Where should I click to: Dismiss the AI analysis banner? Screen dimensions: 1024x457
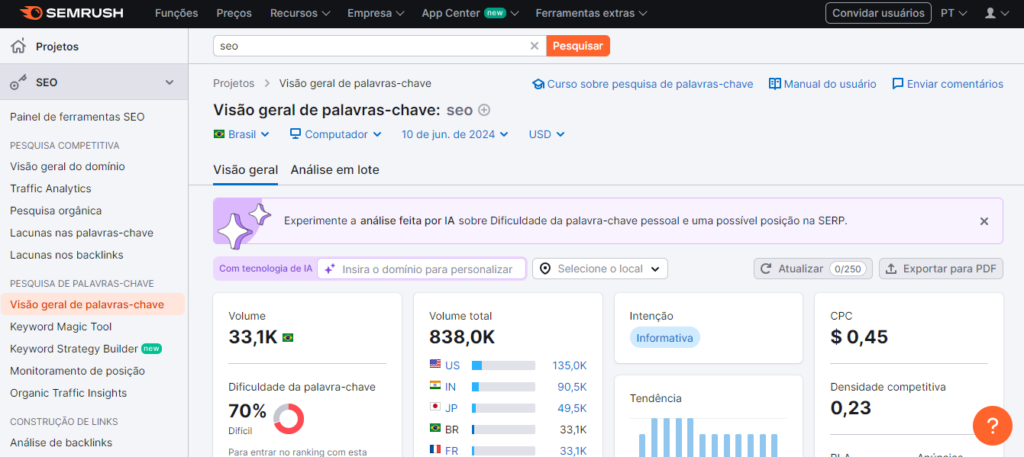(x=984, y=221)
